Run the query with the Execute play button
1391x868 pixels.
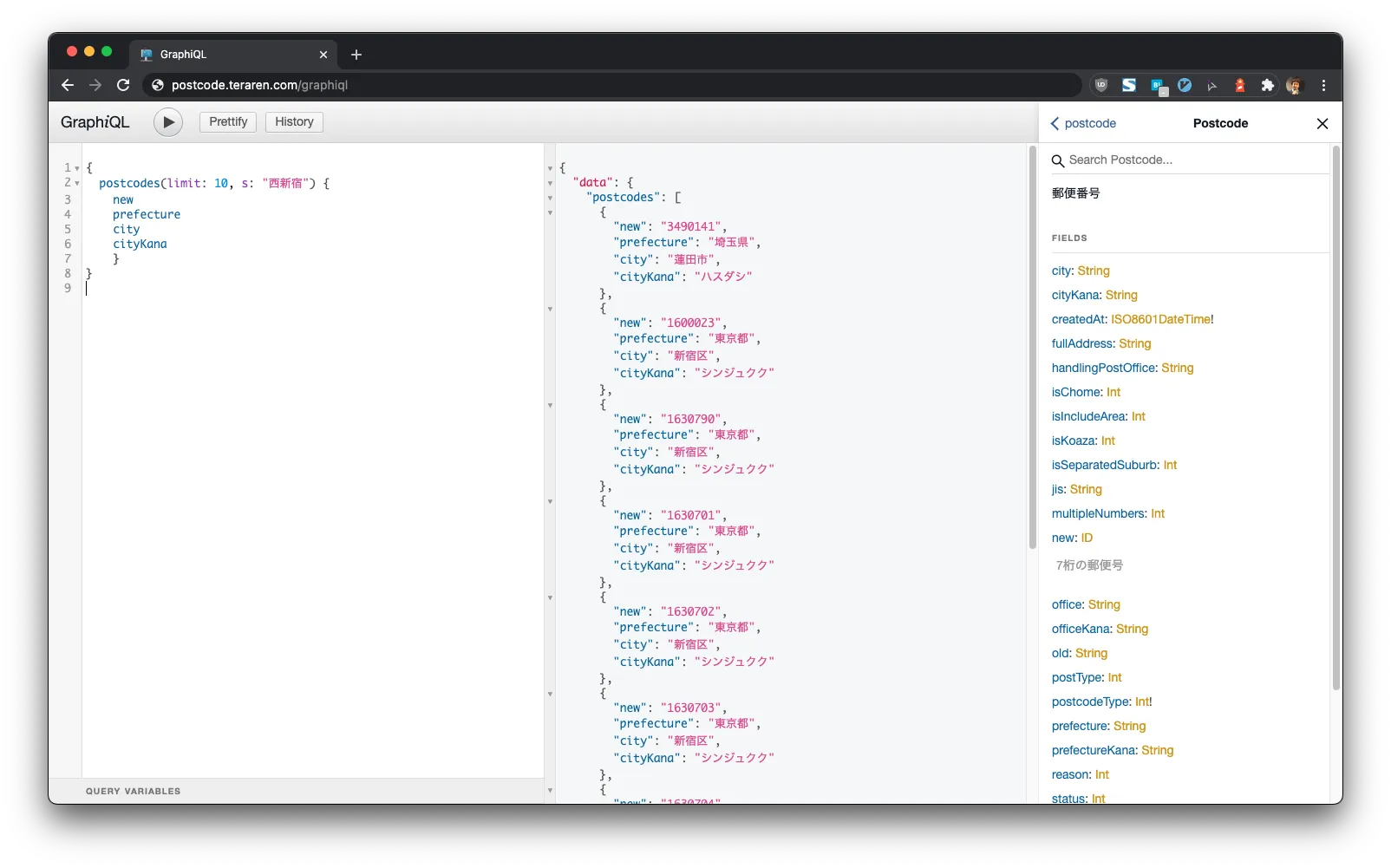tap(168, 122)
